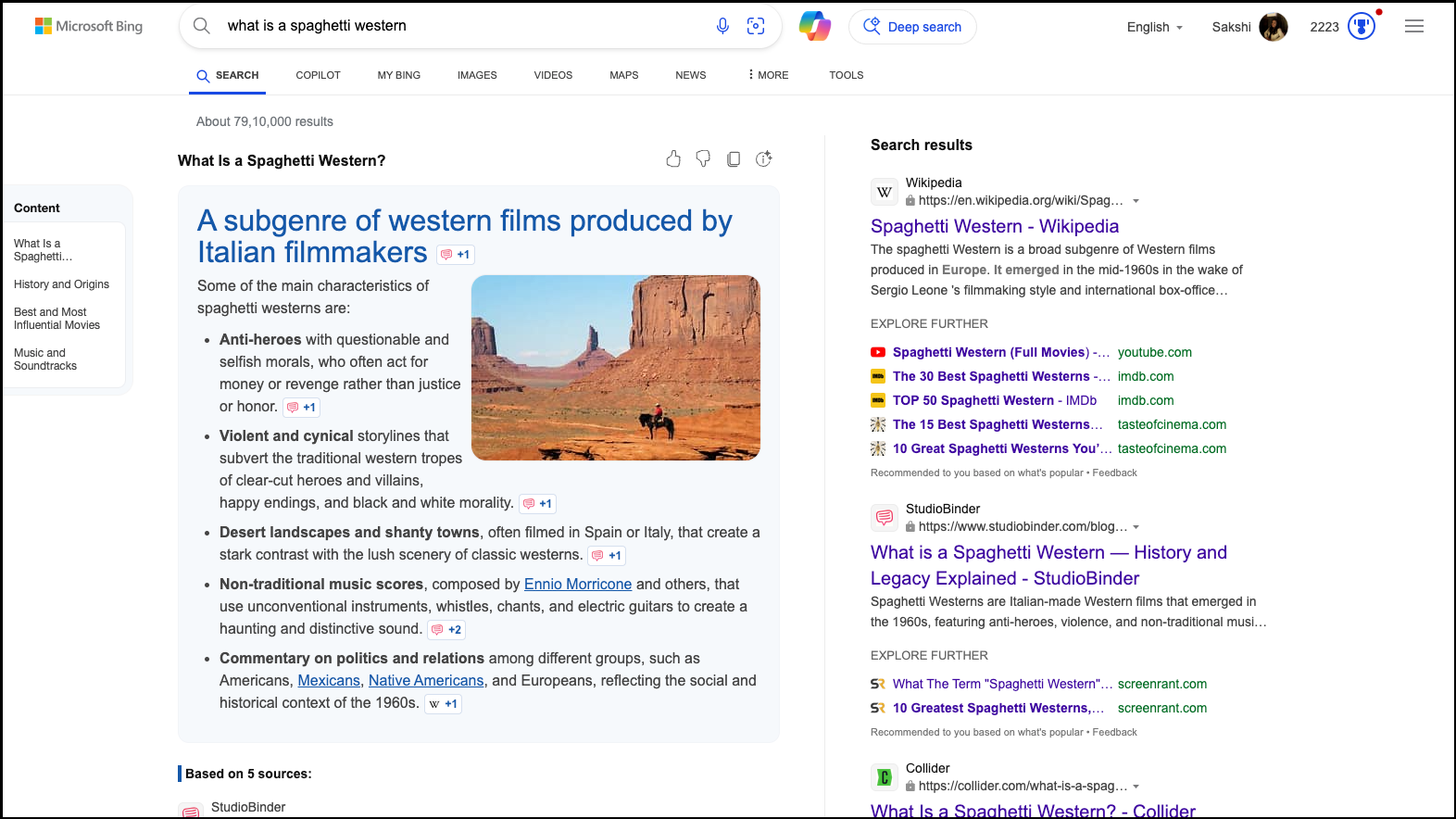
Task: Open 'Spaghetti Western - Wikipedia' result
Action: coord(995,226)
